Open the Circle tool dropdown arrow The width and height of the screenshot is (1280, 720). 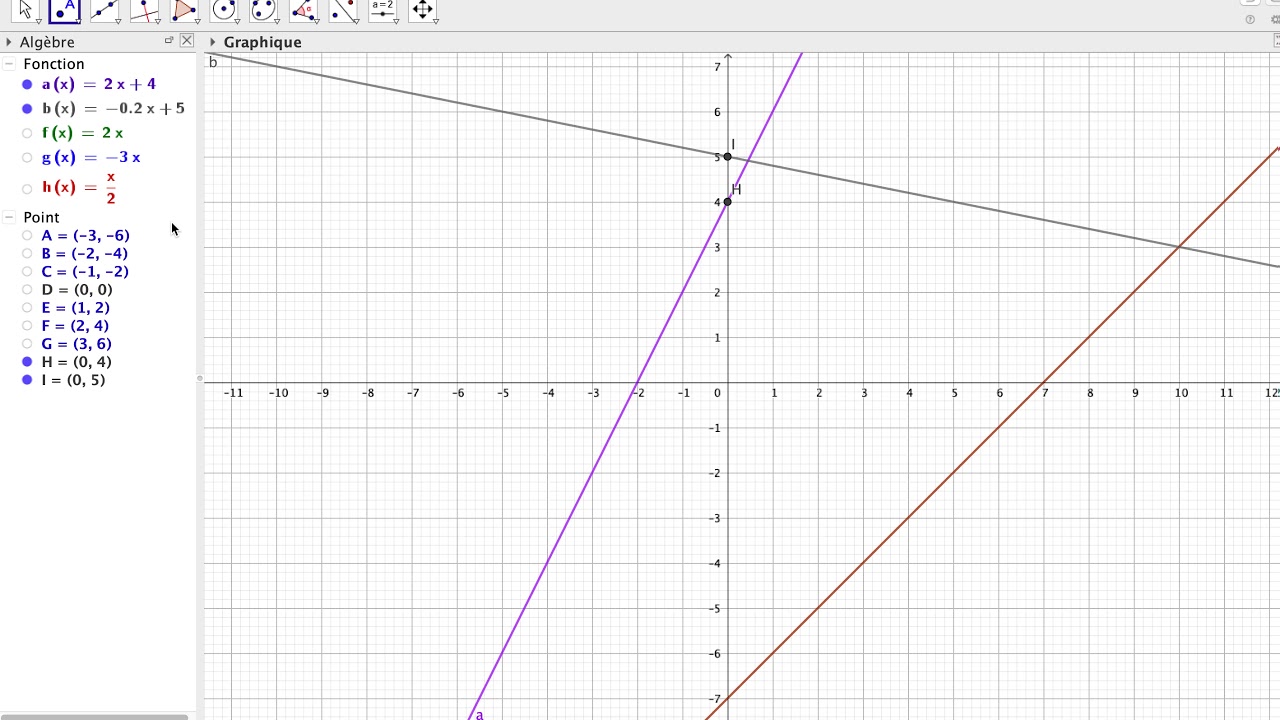pyautogui.click(x=237, y=21)
